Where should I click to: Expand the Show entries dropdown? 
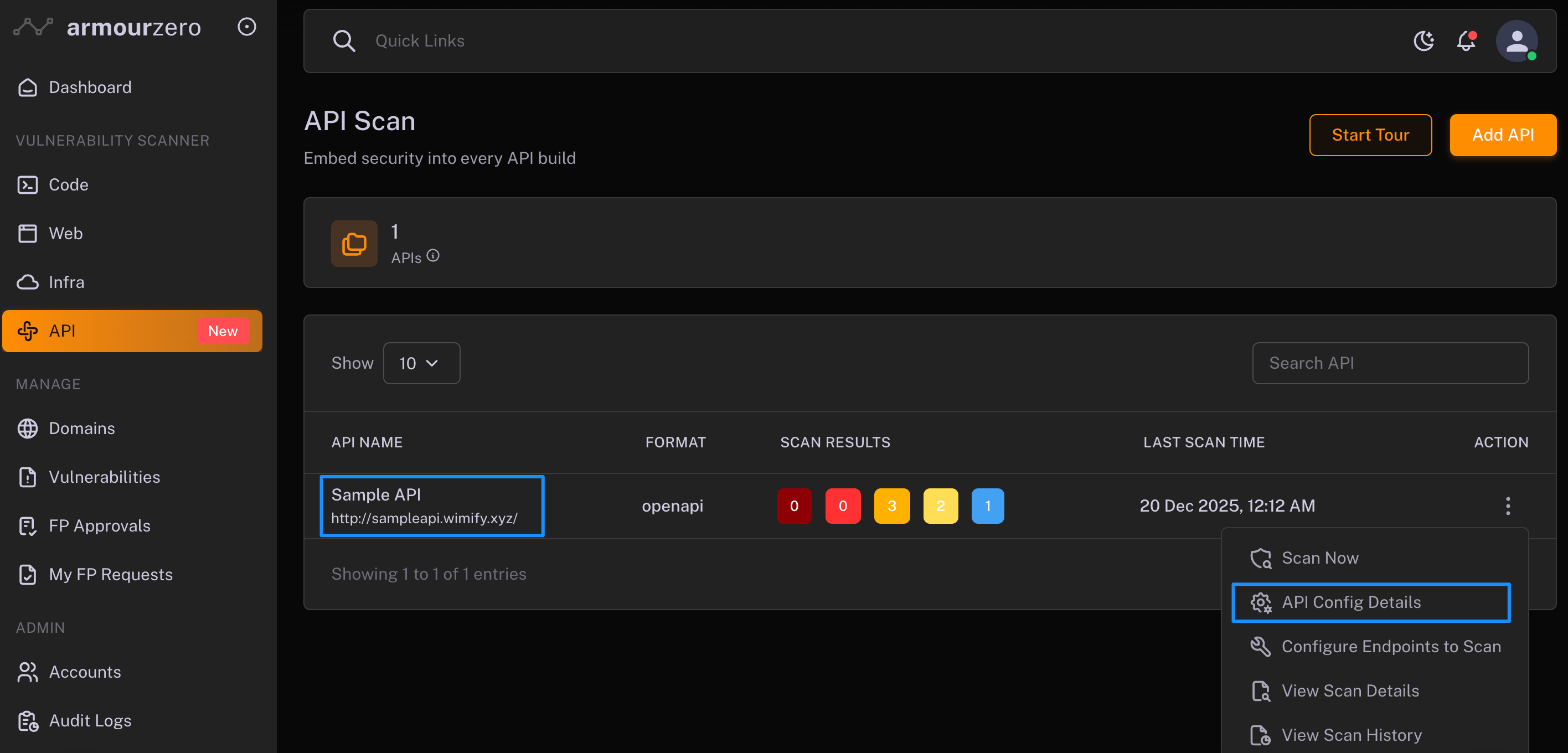(x=421, y=363)
